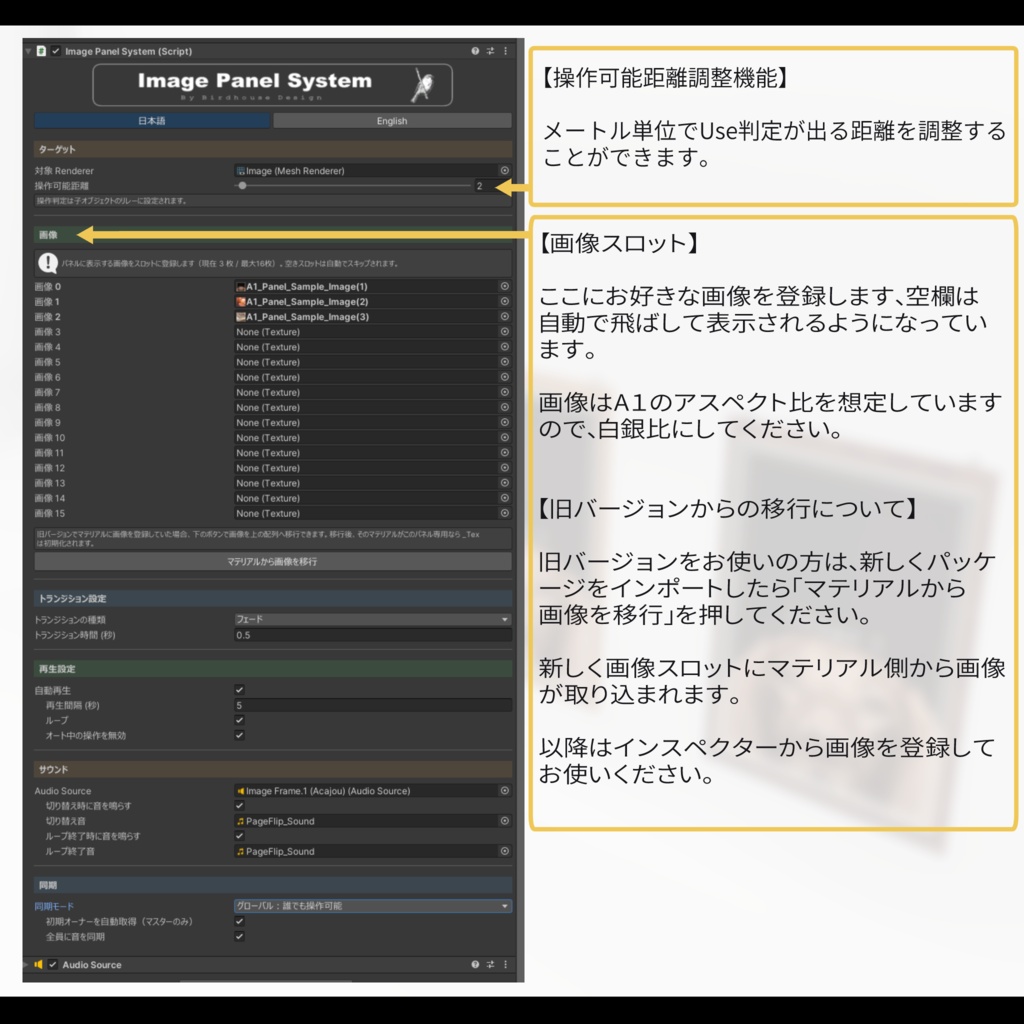Screen dimensions: 1024x1024
Task: Switch to the English language tab
Action: pos(392,121)
